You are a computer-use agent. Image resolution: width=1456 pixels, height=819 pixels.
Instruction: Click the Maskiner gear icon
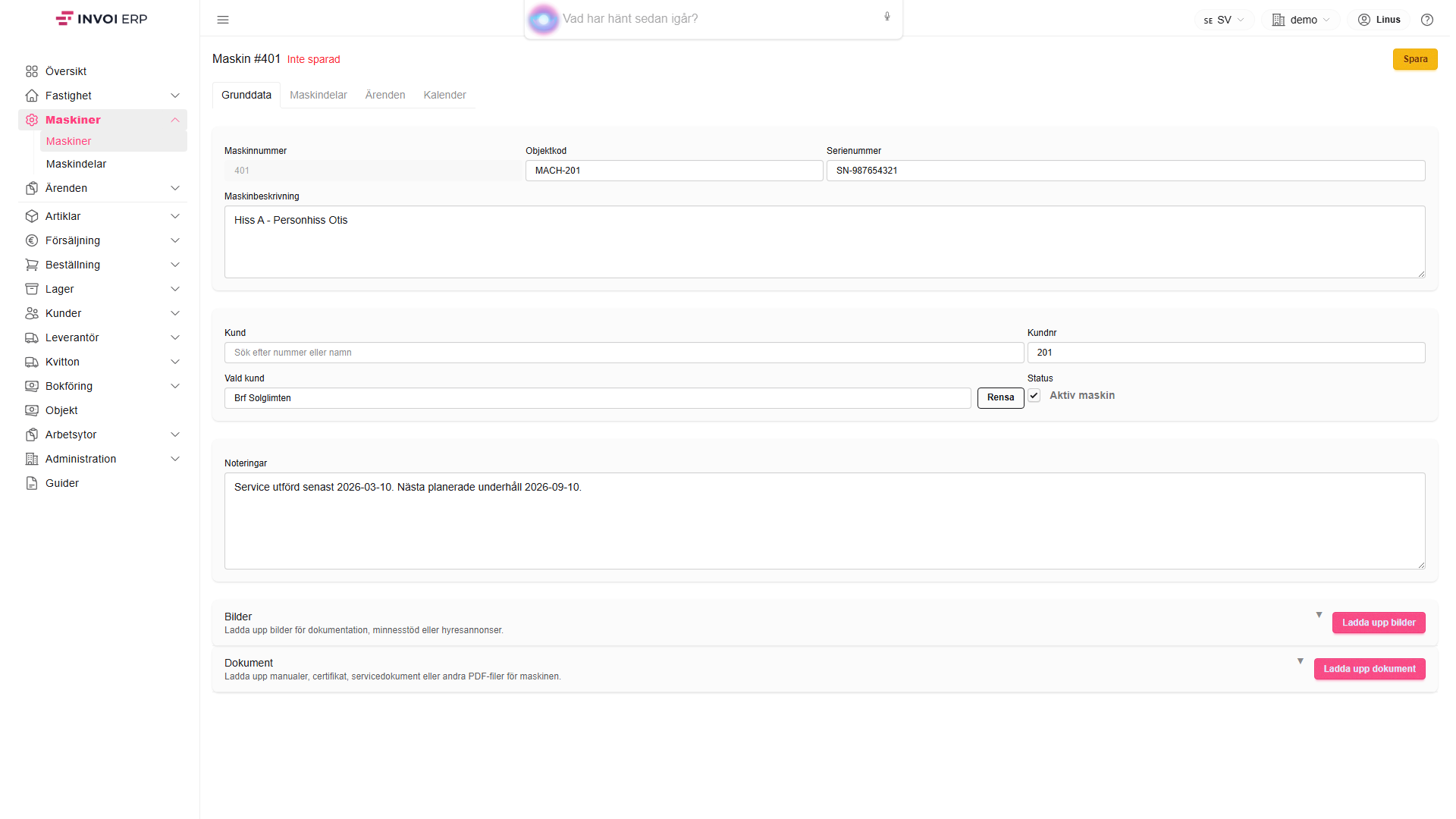[x=32, y=120]
